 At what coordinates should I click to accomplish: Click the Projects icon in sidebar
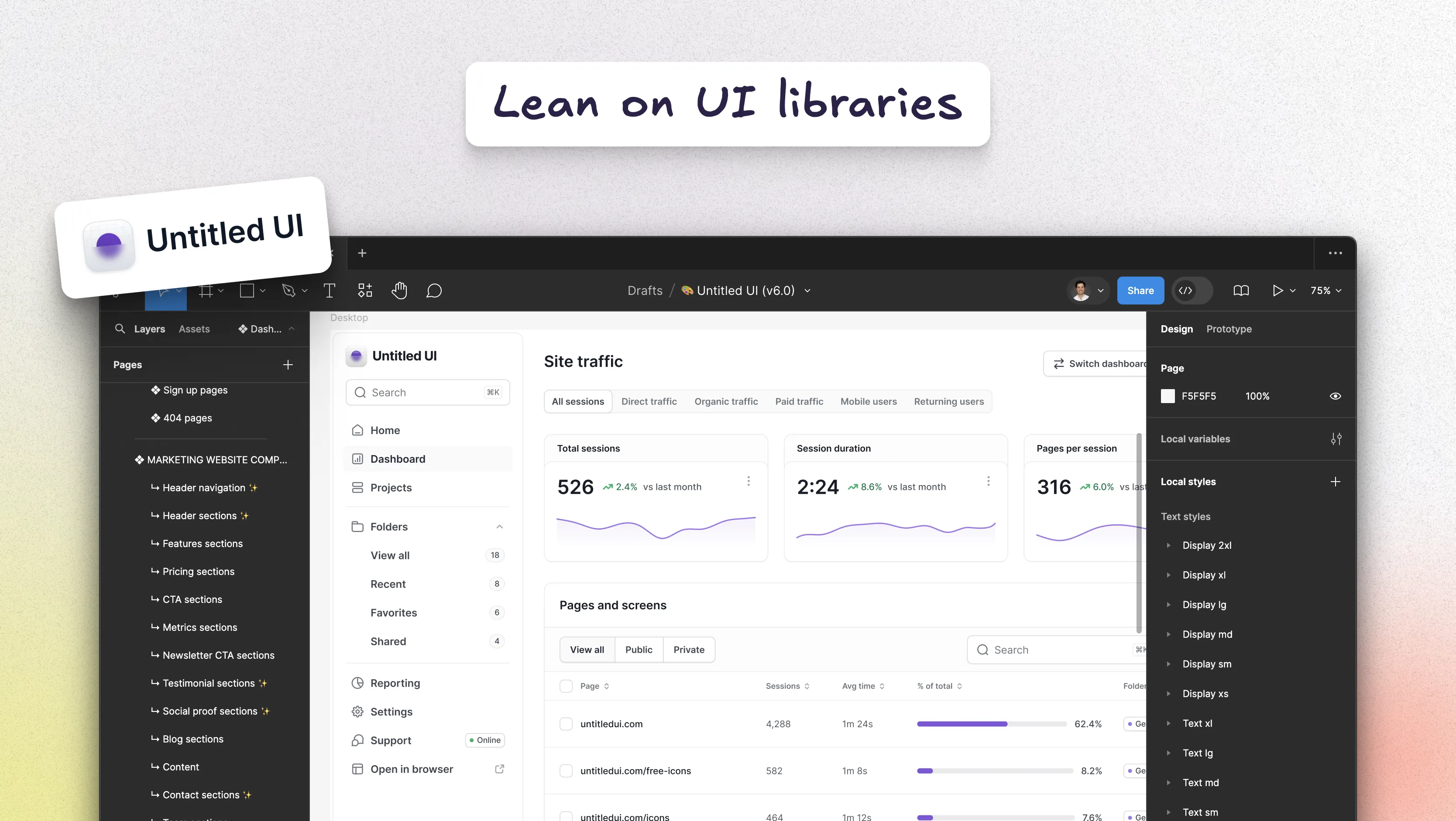coord(357,487)
